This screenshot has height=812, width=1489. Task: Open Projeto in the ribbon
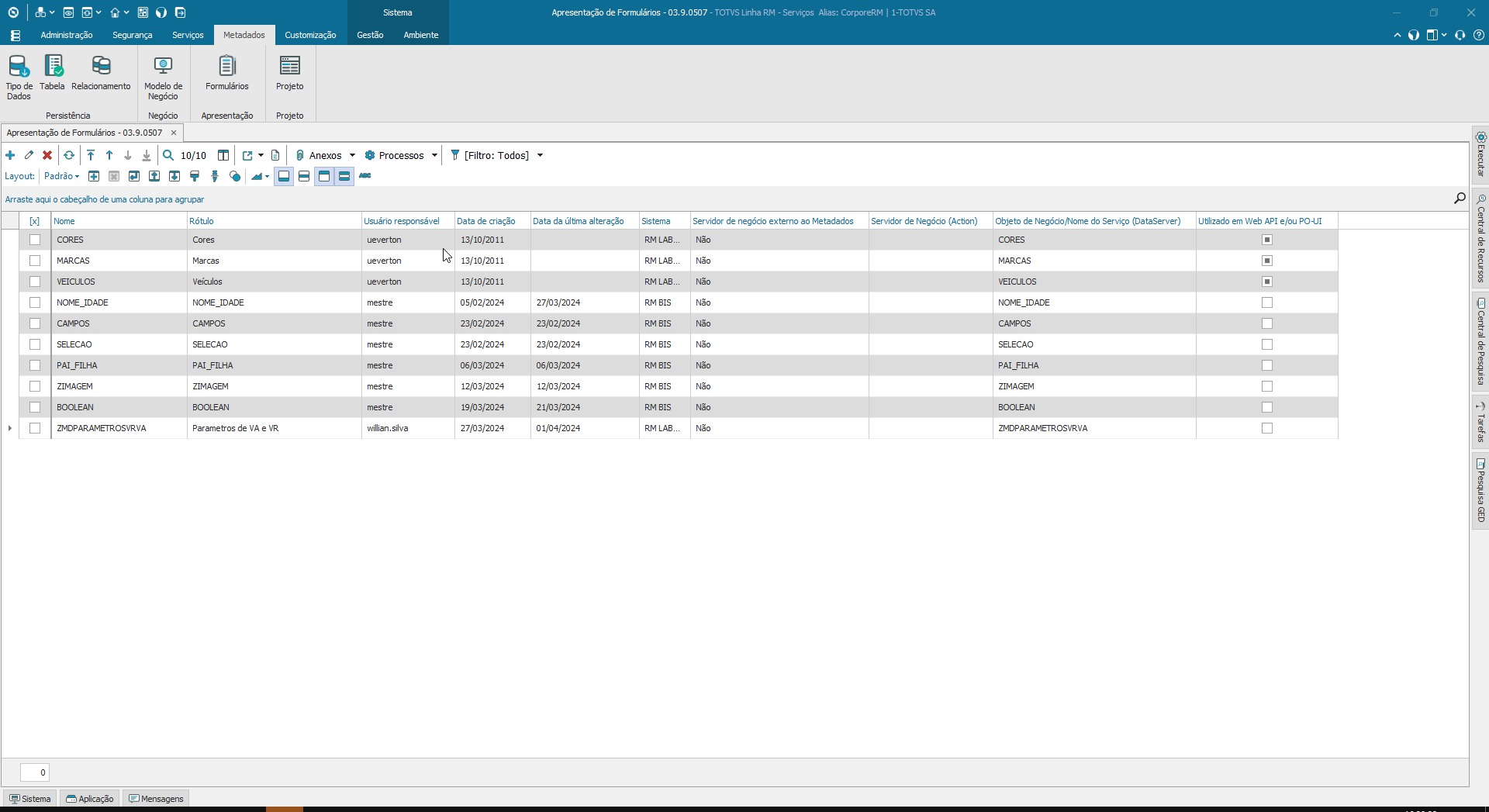(289, 73)
